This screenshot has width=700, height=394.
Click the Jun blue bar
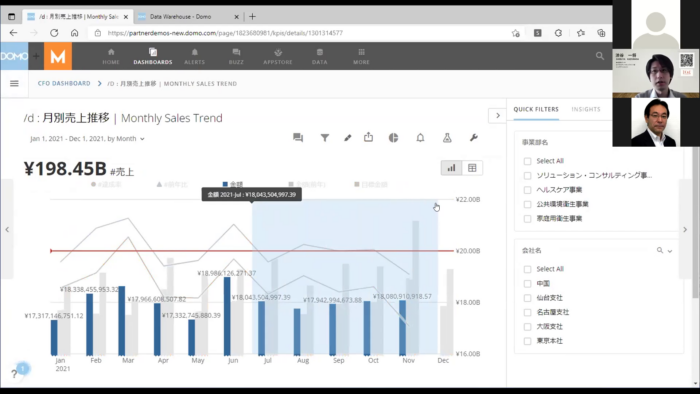coord(227,316)
